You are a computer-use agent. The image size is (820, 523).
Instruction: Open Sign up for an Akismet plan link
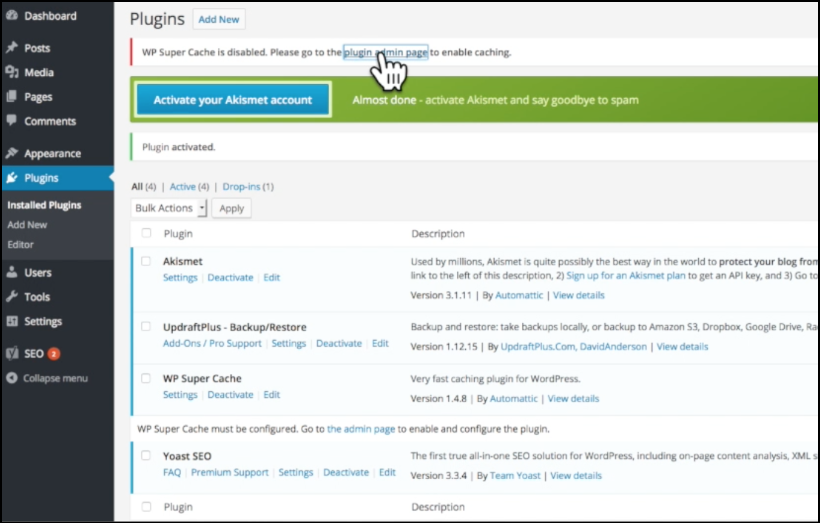click(625, 276)
